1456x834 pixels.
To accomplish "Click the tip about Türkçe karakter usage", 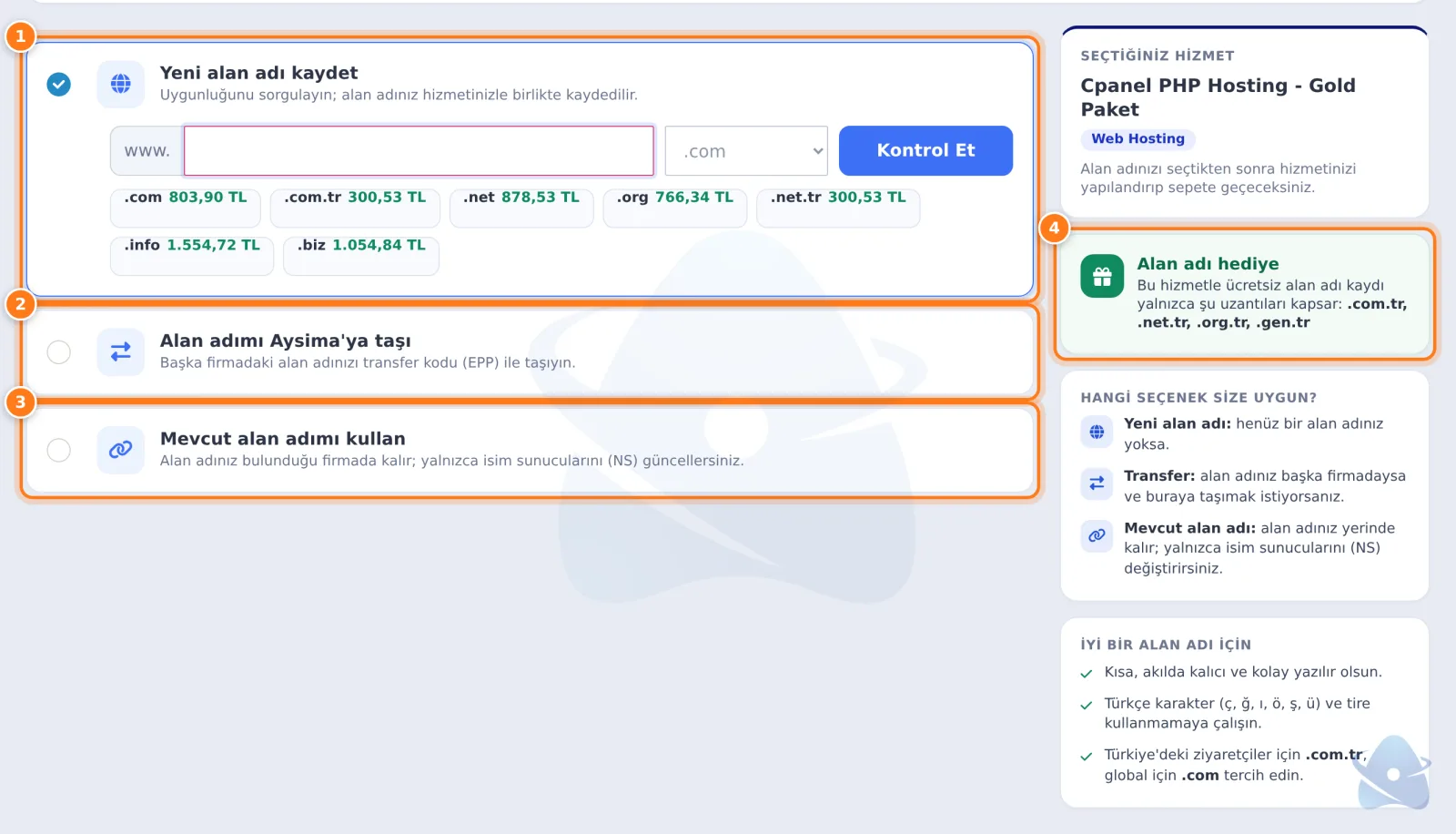I will (x=1238, y=713).
